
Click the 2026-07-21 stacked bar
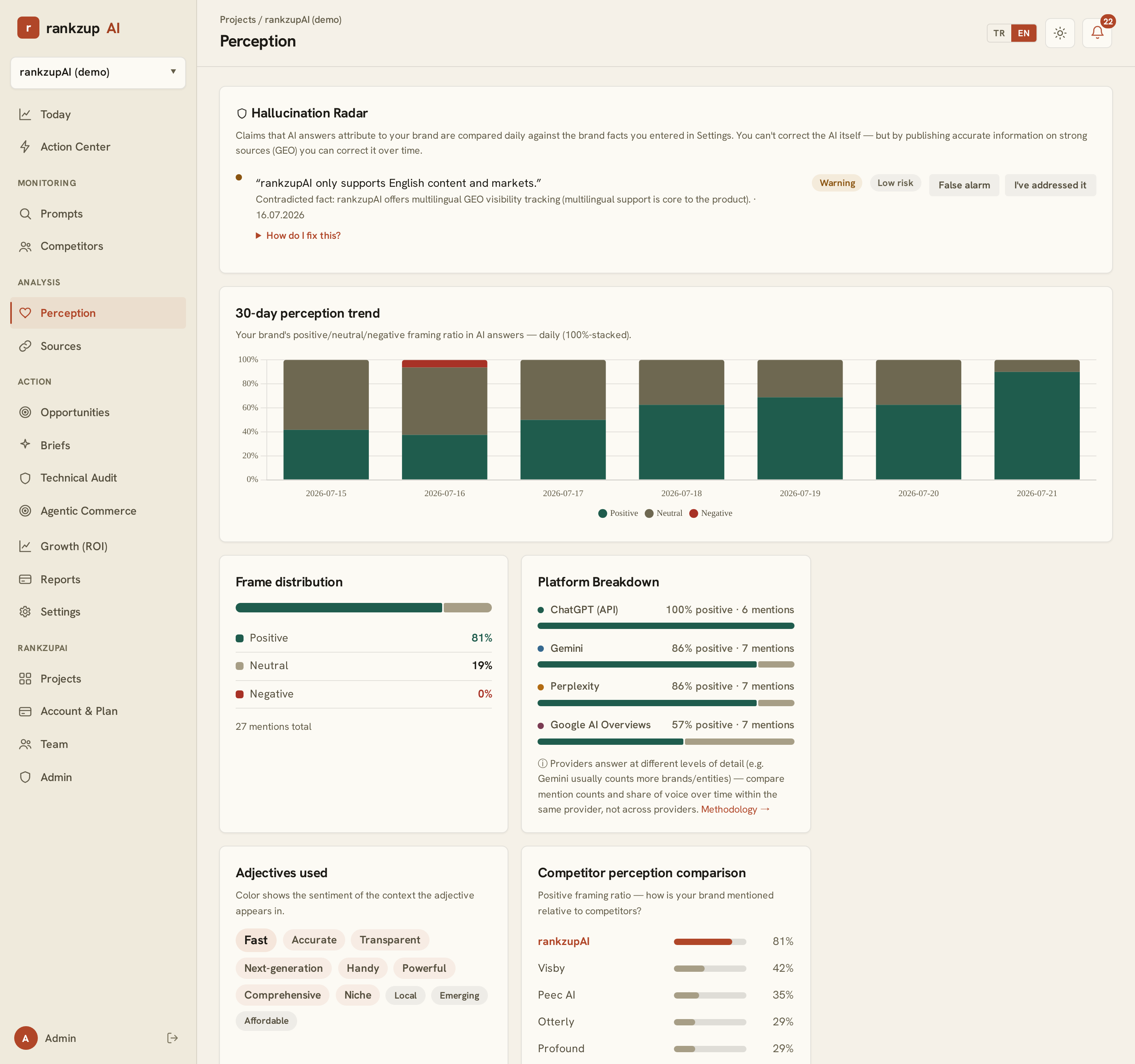click(1037, 420)
